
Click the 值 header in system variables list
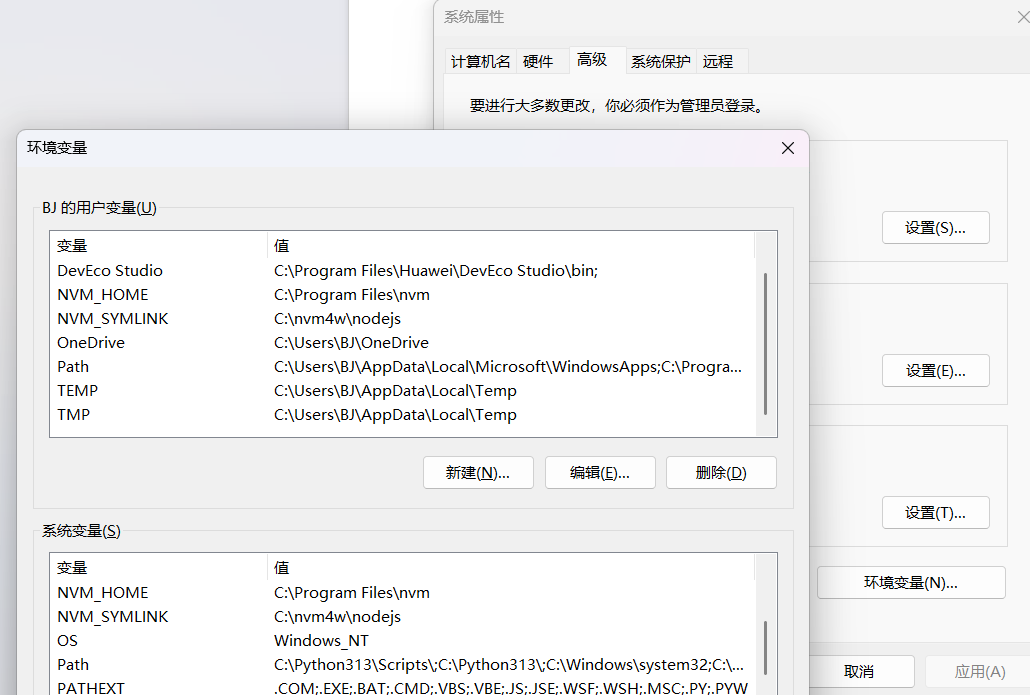(x=511, y=568)
